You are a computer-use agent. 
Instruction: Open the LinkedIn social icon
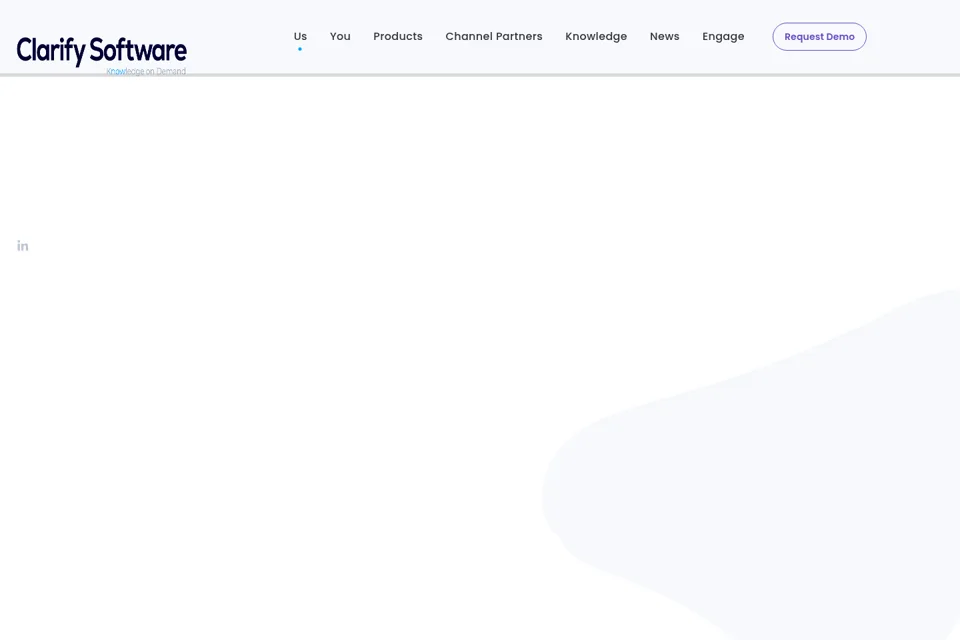tap(23, 246)
